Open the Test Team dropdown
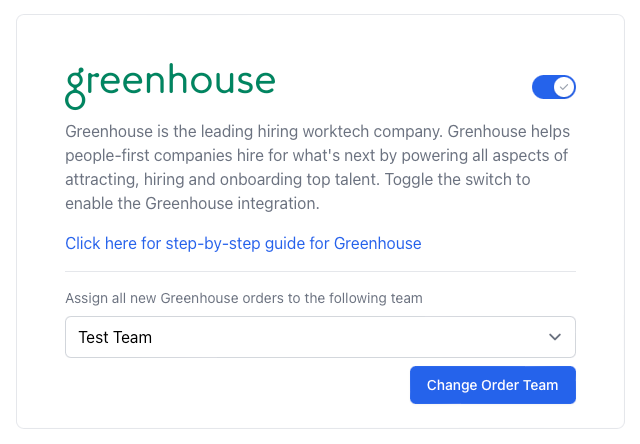The width and height of the screenshot is (640, 444). pyautogui.click(x=320, y=337)
